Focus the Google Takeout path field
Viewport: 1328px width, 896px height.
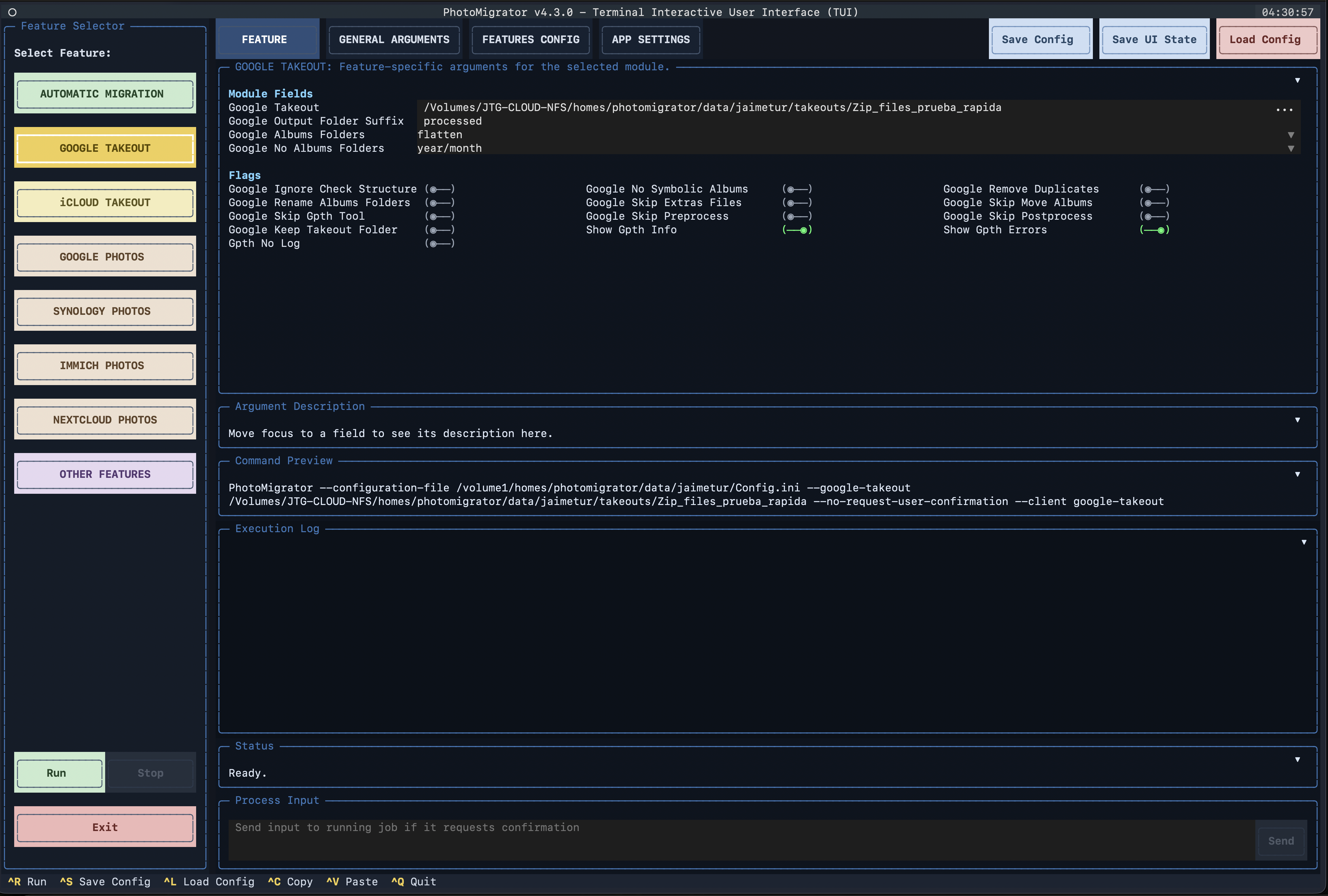[x=843, y=108]
